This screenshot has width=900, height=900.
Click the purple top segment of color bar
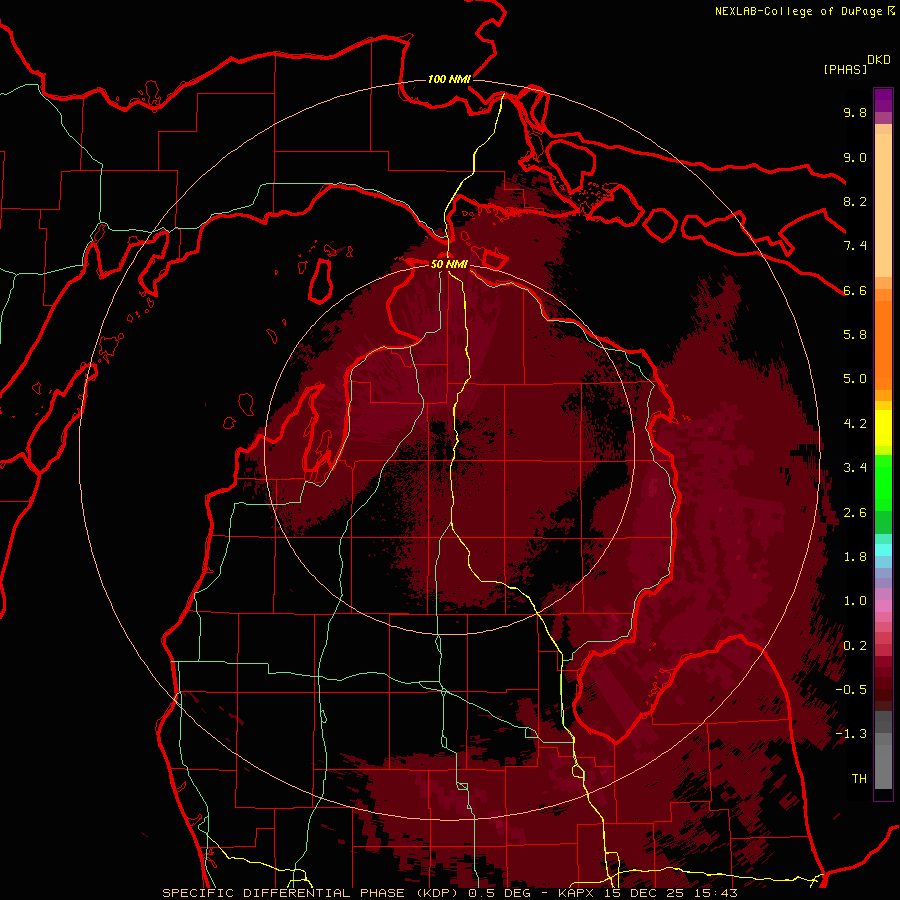point(883,100)
